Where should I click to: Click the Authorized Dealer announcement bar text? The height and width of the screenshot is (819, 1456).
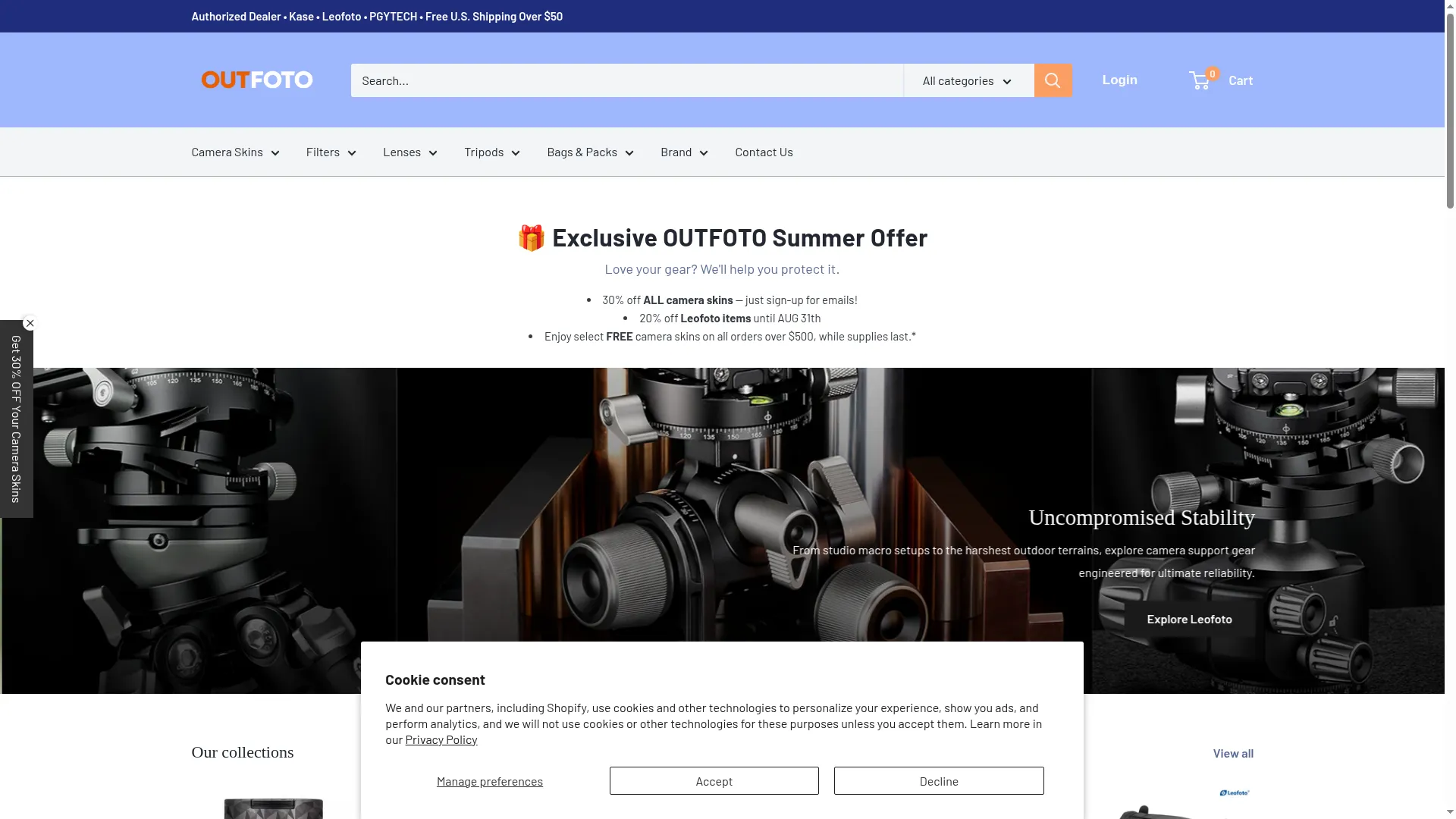coord(377,16)
